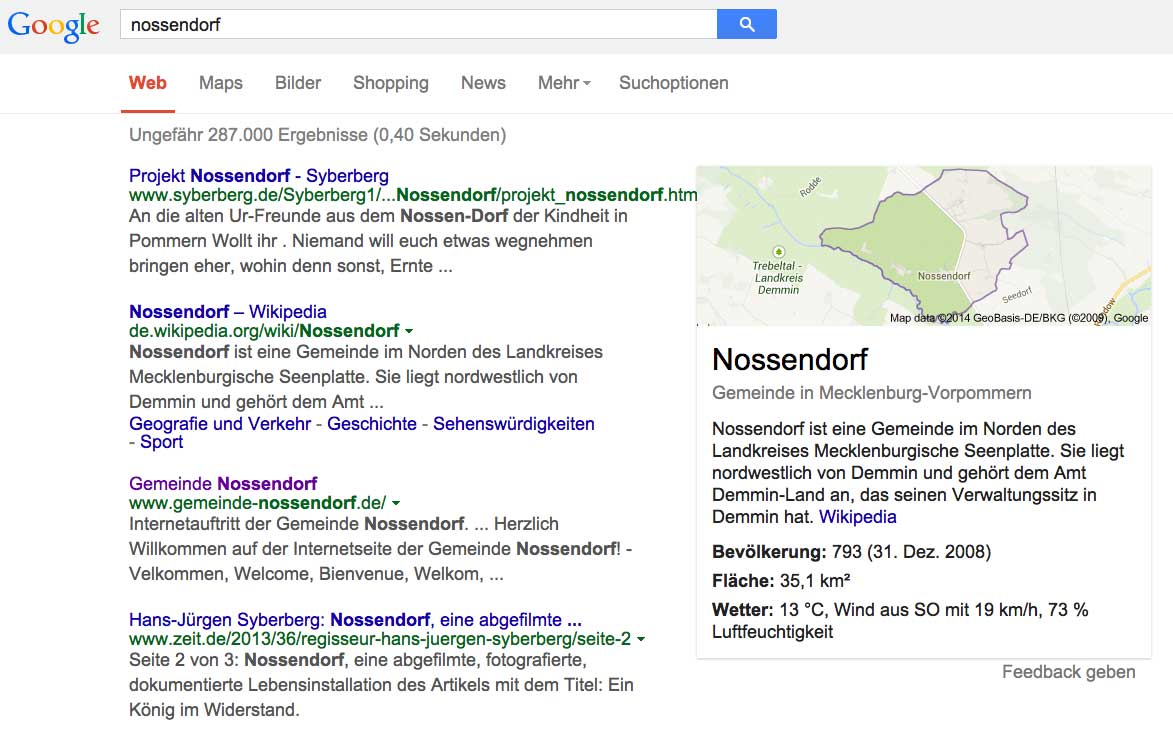Open Nossendorf – Wikipedia result title
Screen dimensions: 1173x734
[227, 312]
